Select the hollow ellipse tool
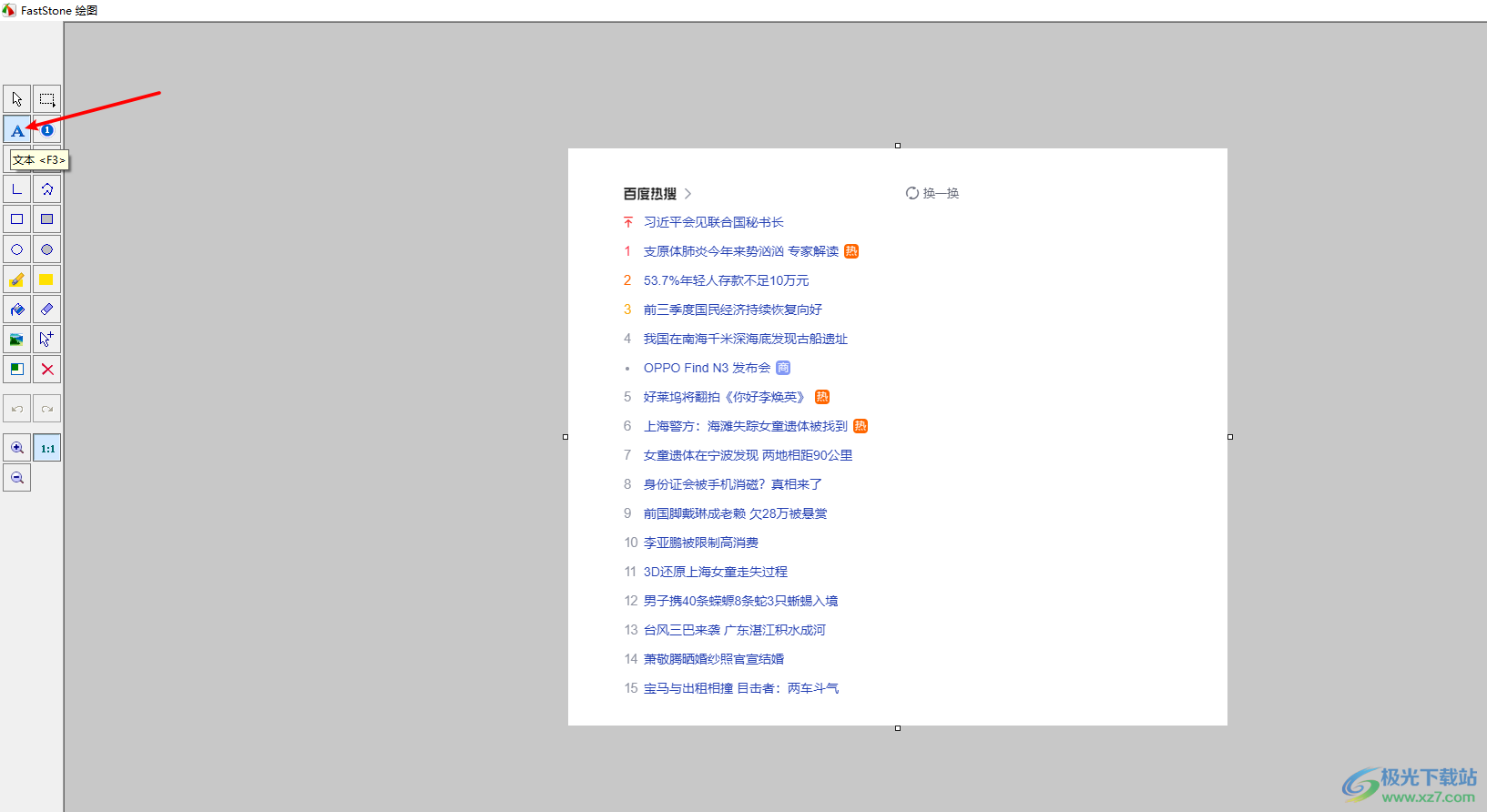Image resolution: width=1487 pixels, height=812 pixels. click(17, 249)
